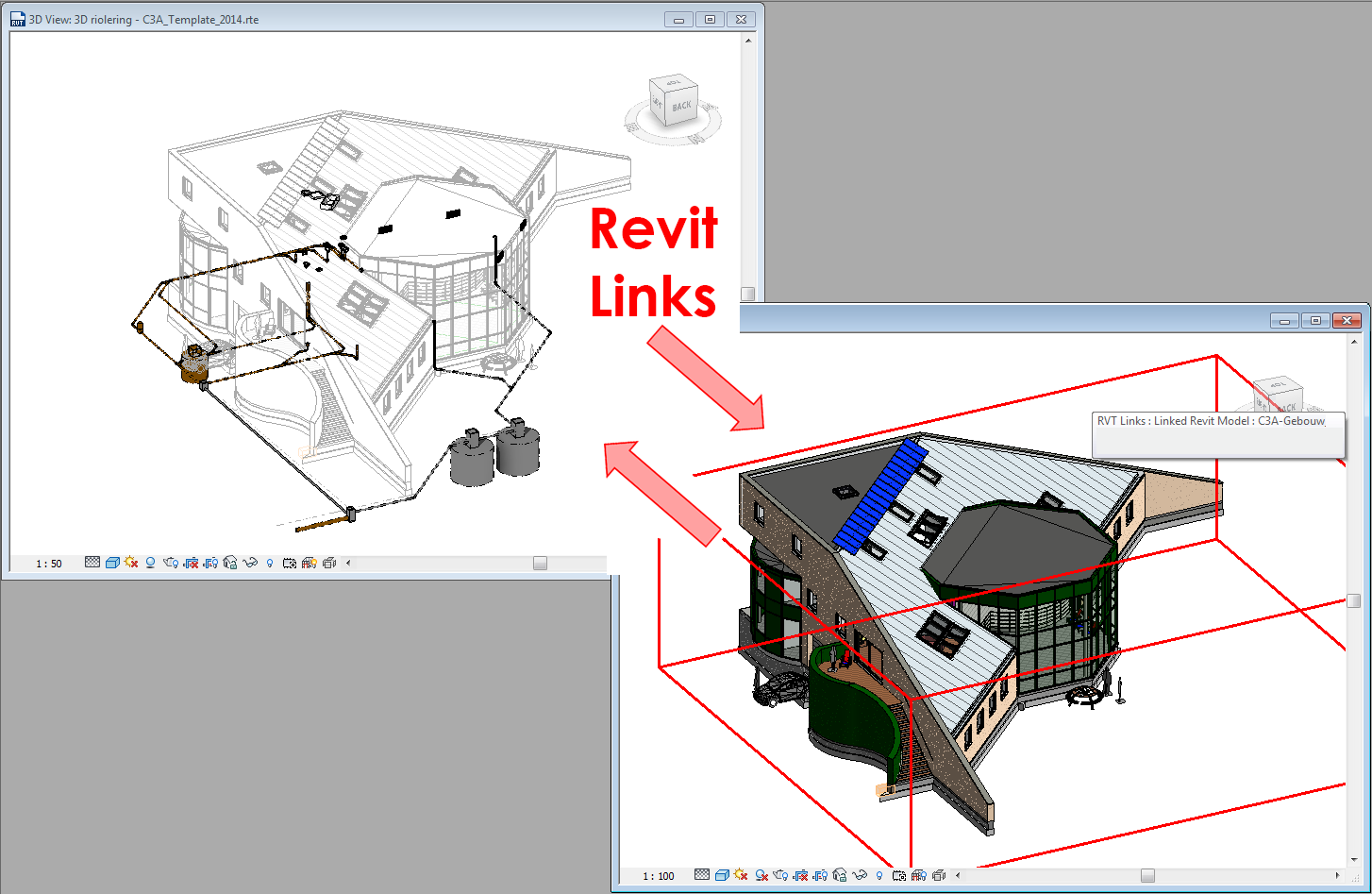This screenshot has height=894, width=1372.
Task: Open Unlocked 3D View menu in right window
Action: click(839, 875)
